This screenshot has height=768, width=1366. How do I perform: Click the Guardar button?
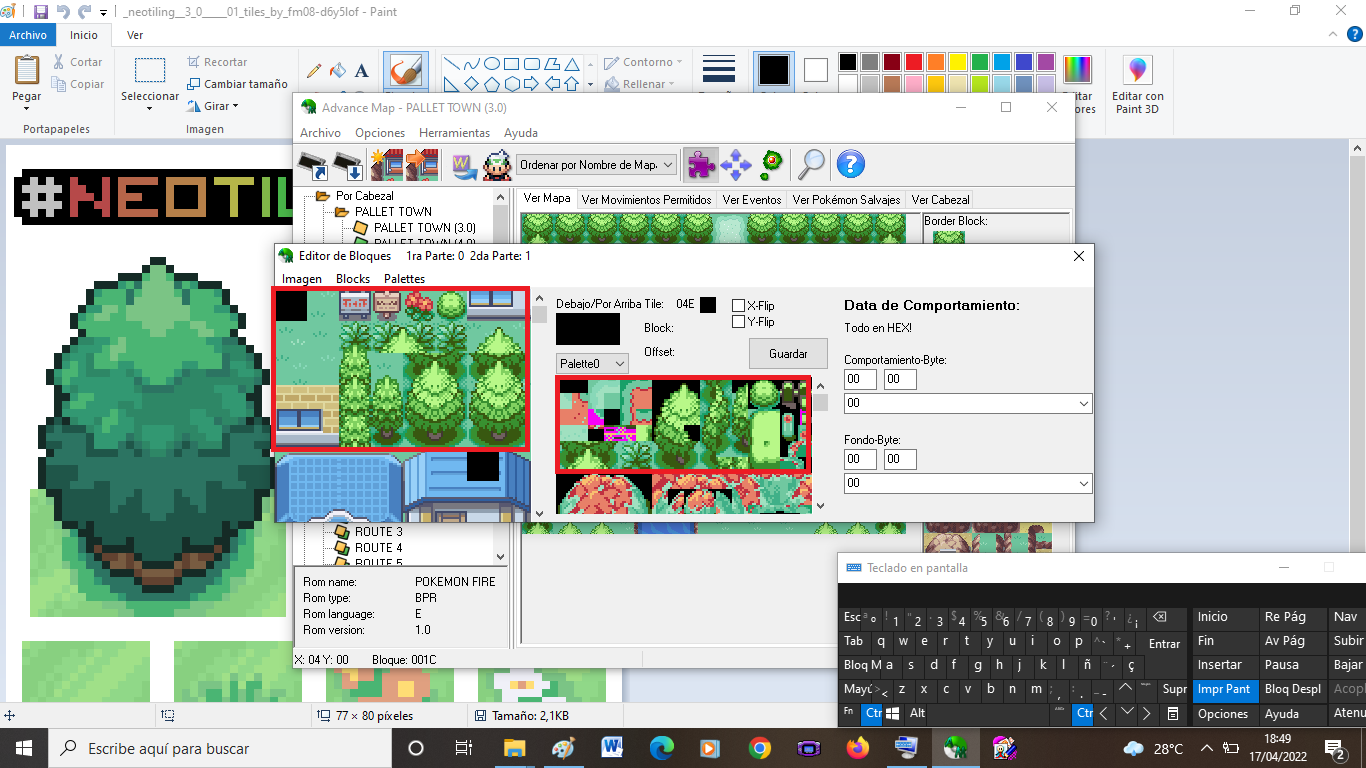(x=788, y=354)
